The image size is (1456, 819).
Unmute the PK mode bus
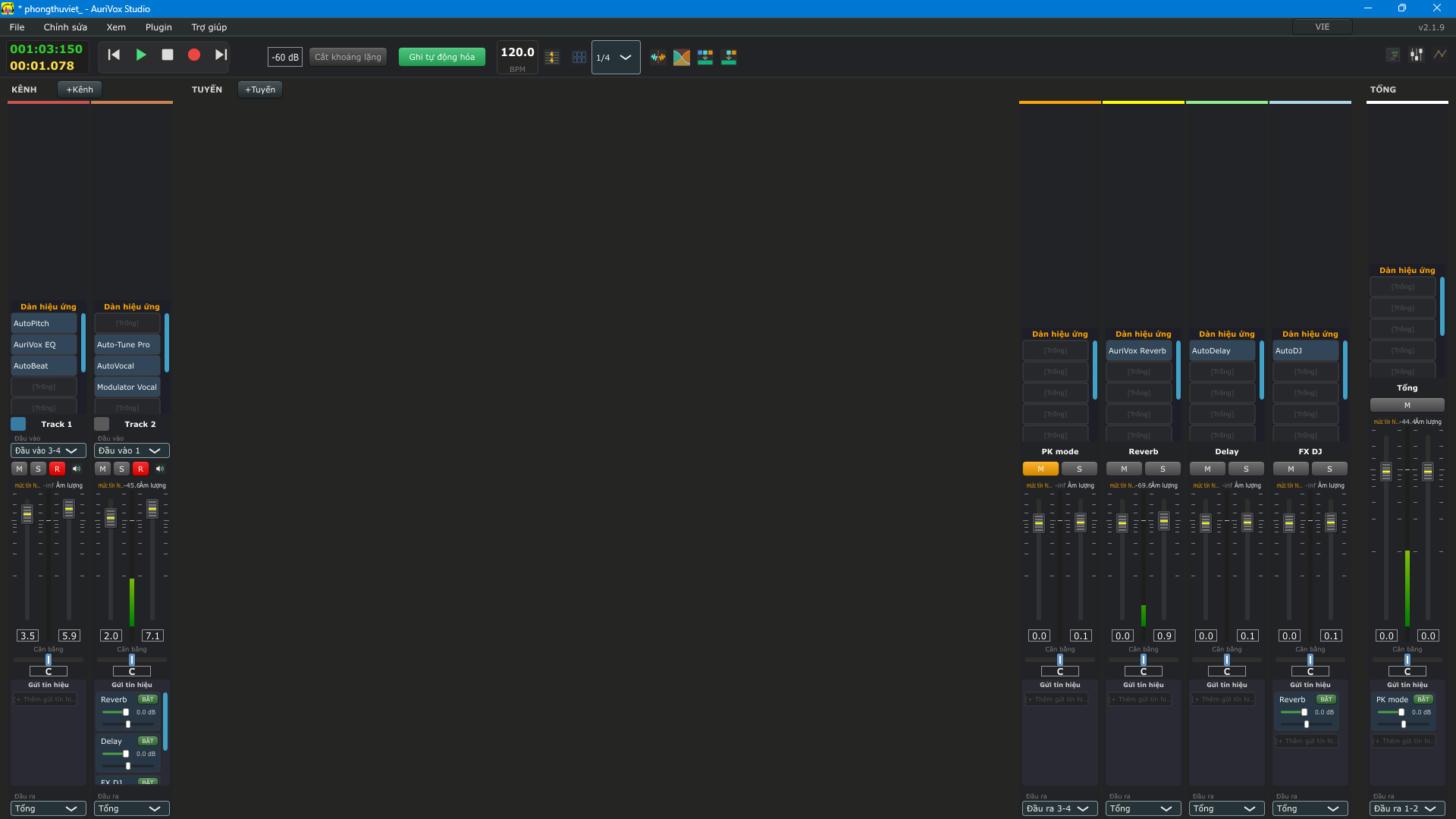[x=1040, y=468]
